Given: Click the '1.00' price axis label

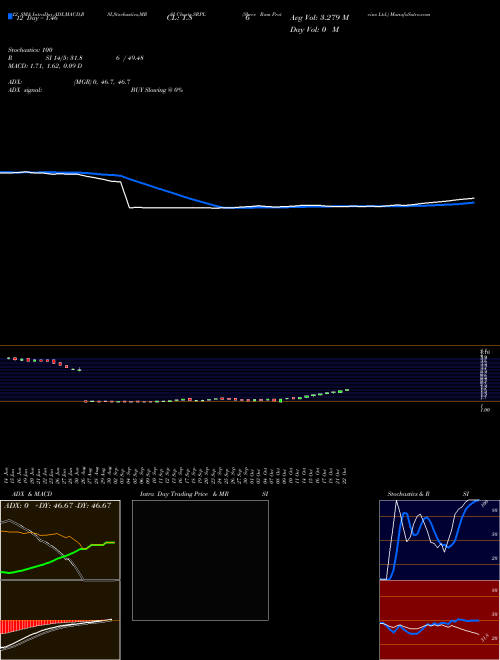Looking at the screenshot, I should [485, 409].
